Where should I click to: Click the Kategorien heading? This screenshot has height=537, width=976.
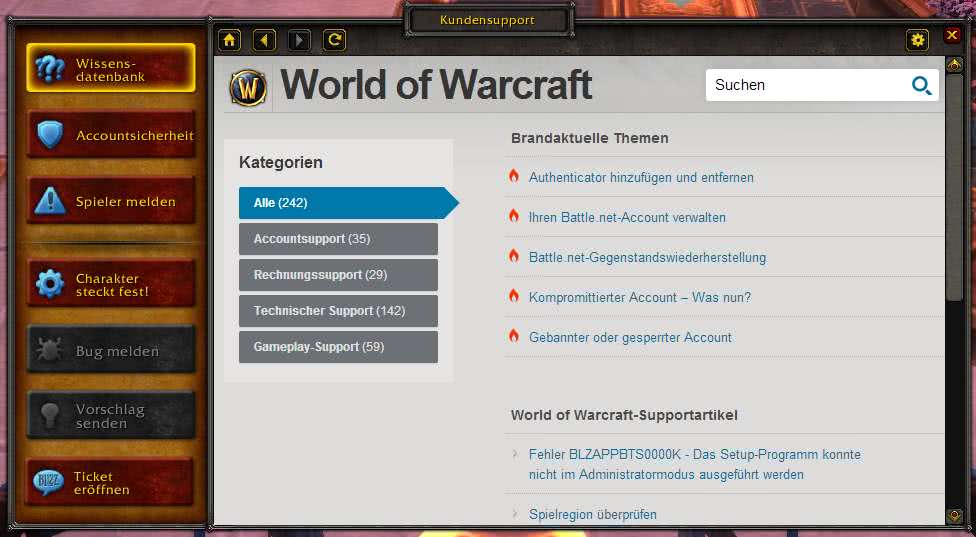(x=281, y=162)
